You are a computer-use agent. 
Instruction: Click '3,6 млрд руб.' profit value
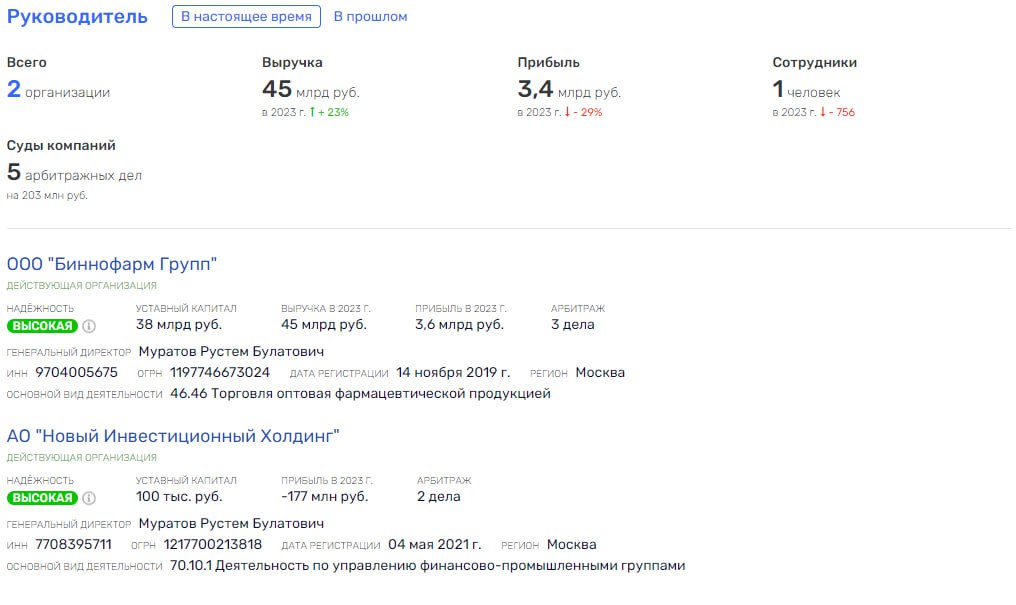[459, 325]
